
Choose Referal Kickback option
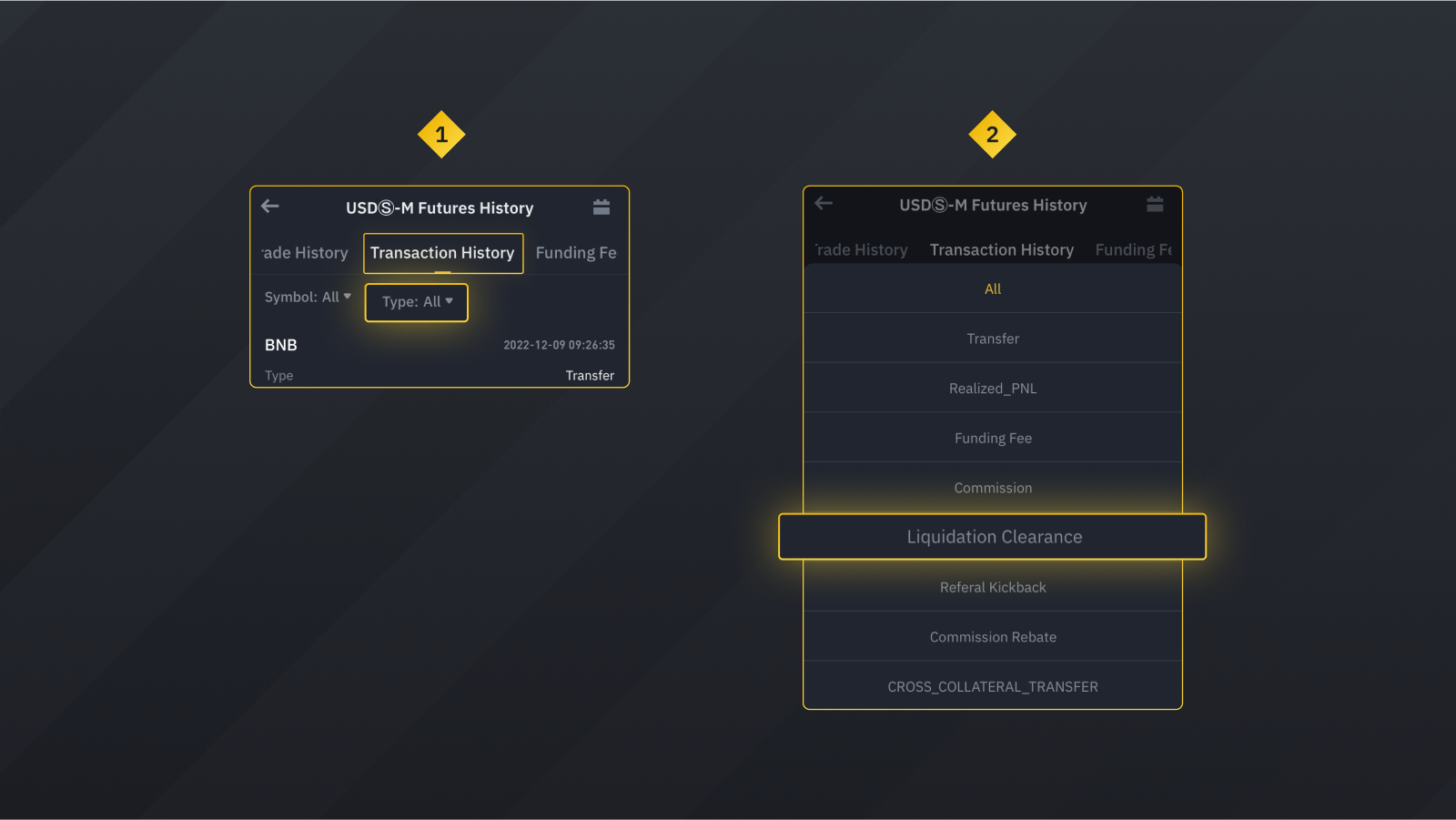point(993,587)
